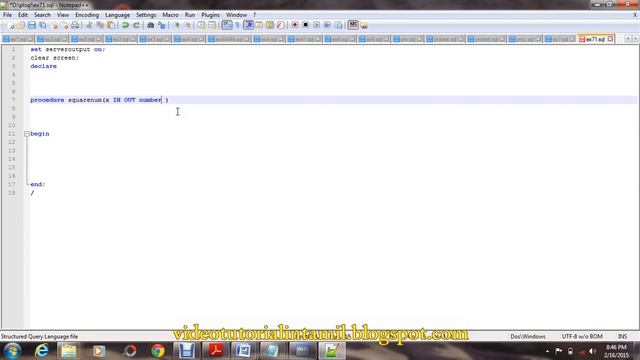The height and width of the screenshot is (360, 640).
Task: Click the Zoom Out toolbar icon
Action: pos(187,25)
